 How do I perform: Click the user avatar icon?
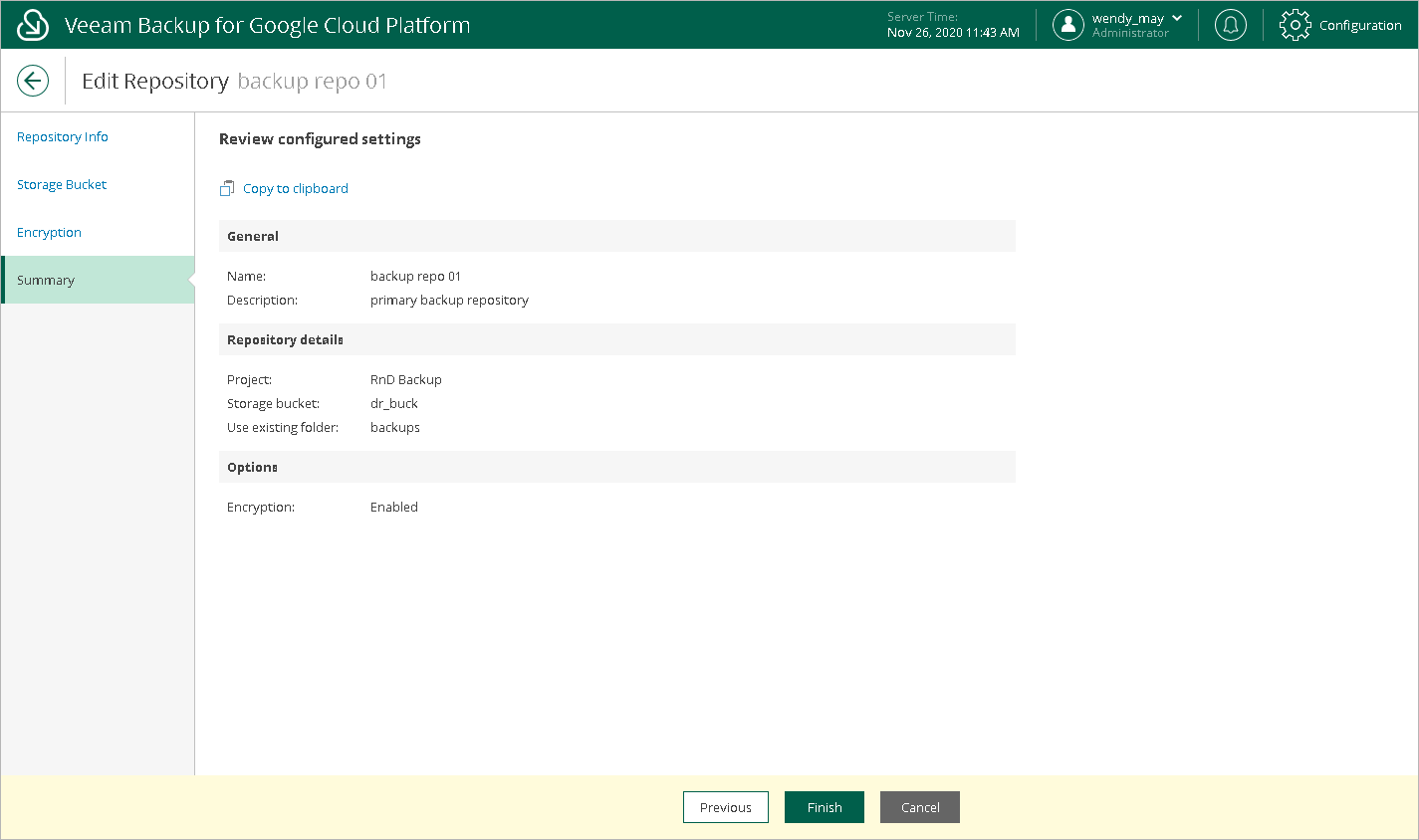pyautogui.click(x=1067, y=25)
